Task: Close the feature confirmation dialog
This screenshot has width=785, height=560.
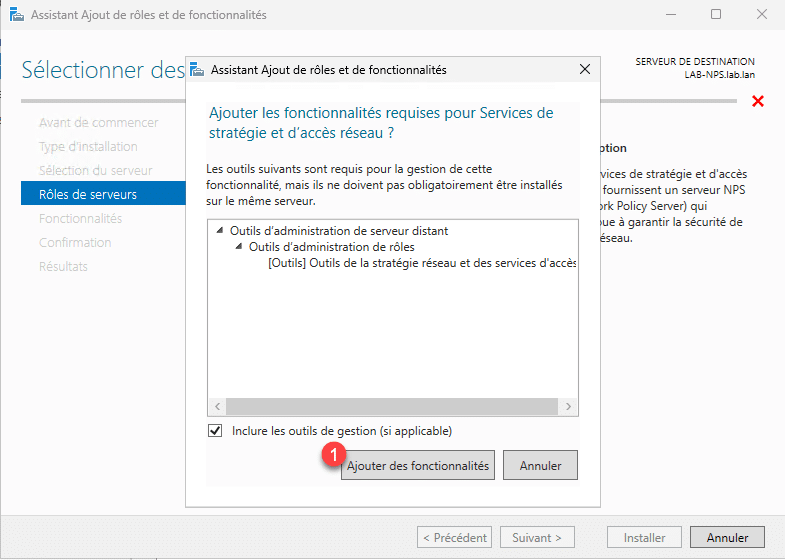Action: coord(584,70)
